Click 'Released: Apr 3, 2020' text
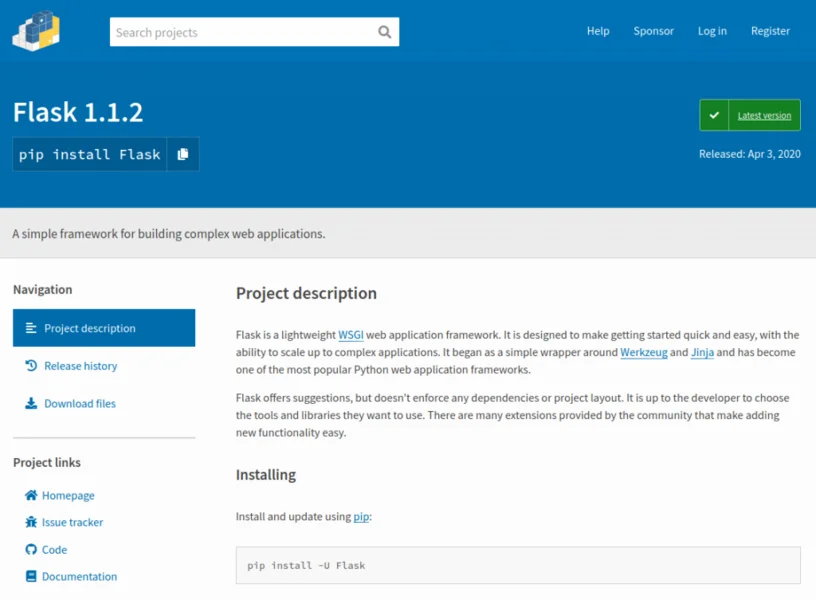Viewport: 816px width, 600px height. click(749, 154)
